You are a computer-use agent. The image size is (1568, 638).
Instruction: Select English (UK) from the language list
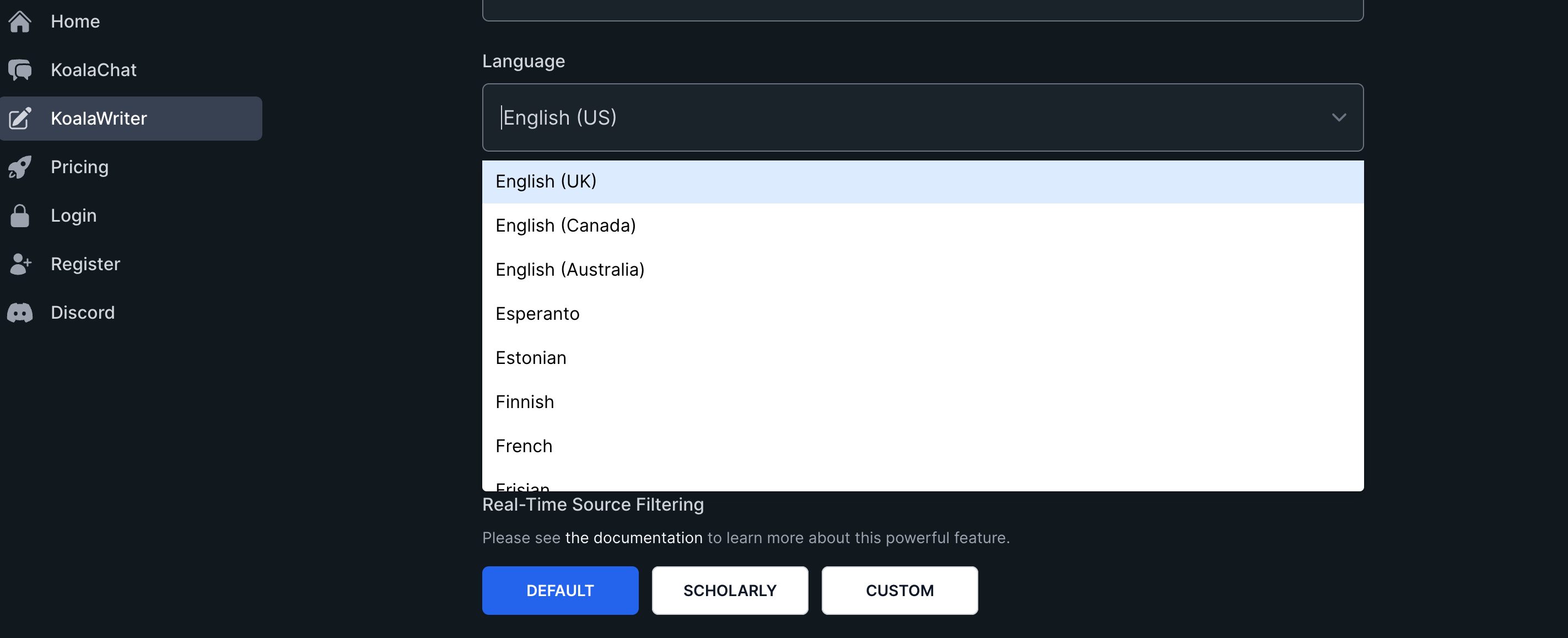pyautogui.click(x=546, y=181)
